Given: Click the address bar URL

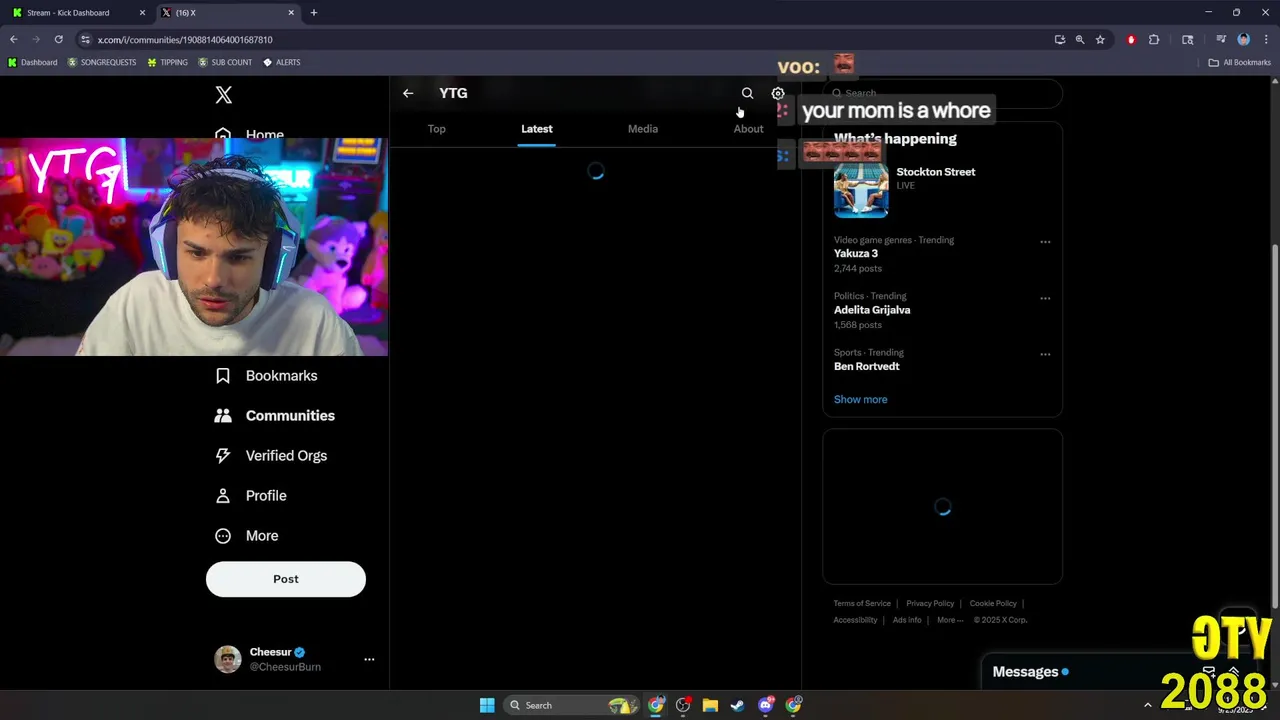Looking at the screenshot, I should click(185, 40).
